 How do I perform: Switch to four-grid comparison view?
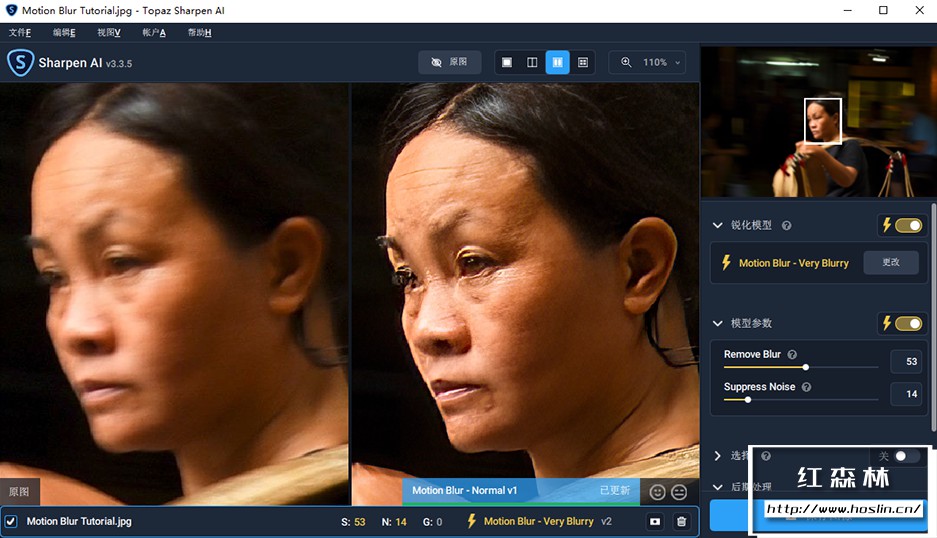tap(583, 62)
